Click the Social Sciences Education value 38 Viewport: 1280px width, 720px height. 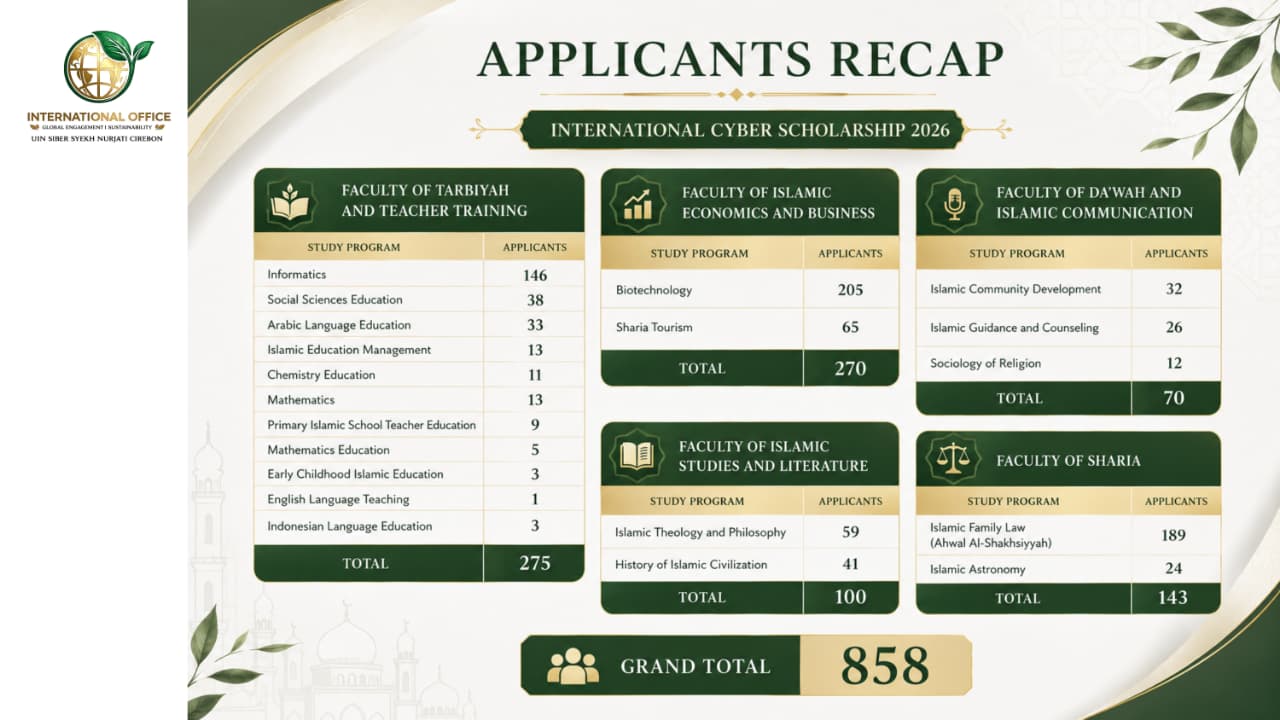(535, 300)
